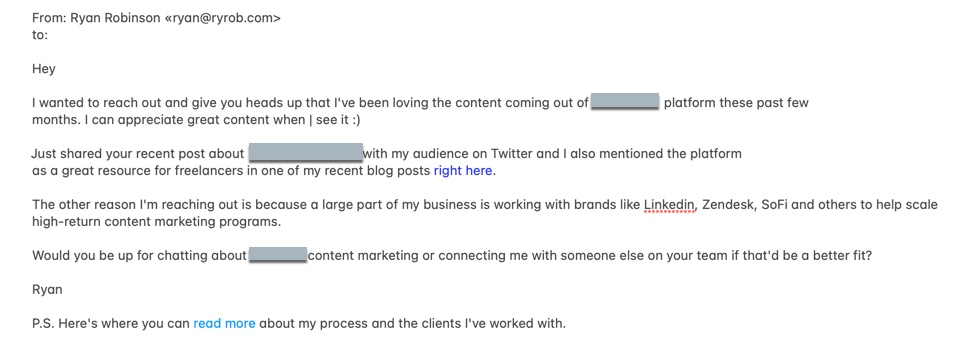
Task: Follow the "read more" link in postscript
Action: 224,323
